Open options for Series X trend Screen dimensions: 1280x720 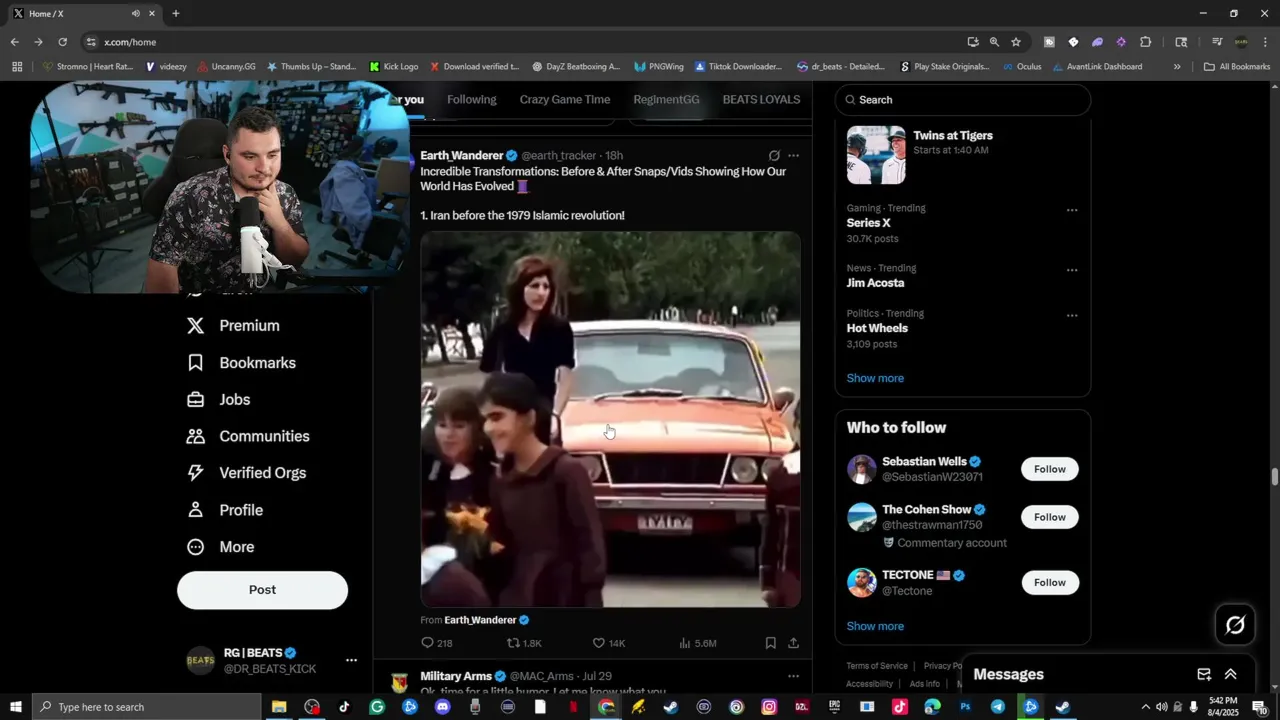point(1072,210)
